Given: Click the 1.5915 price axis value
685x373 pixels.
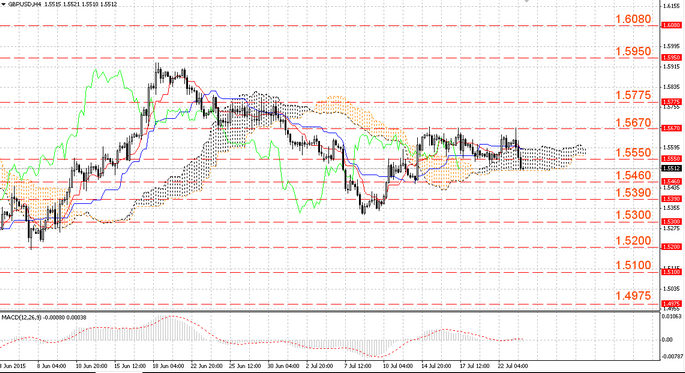Looking at the screenshot, I should [x=671, y=66].
